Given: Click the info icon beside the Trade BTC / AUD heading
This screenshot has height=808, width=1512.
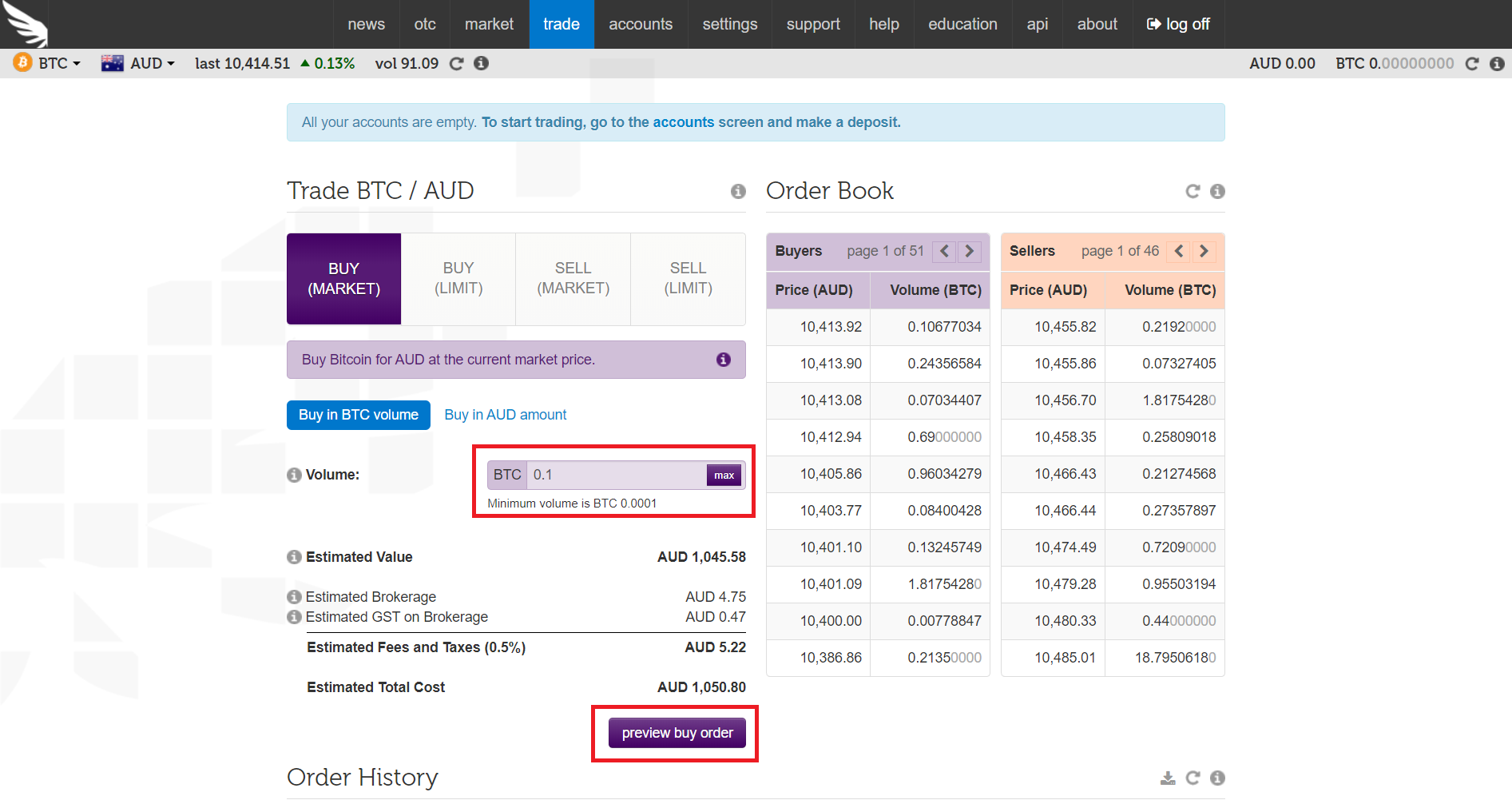Looking at the screenshot, I should point(738,191).
